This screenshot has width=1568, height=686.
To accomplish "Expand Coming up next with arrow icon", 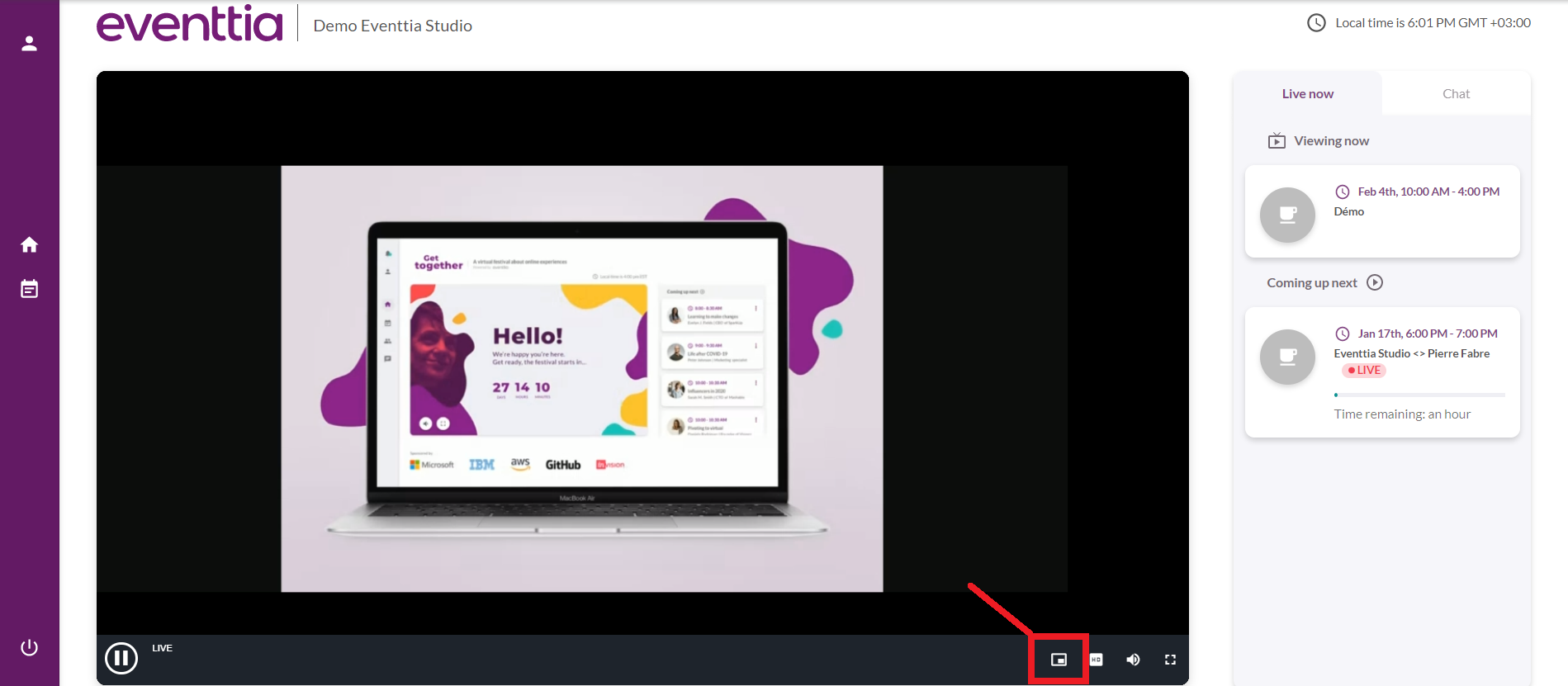I will [1375, 282].
